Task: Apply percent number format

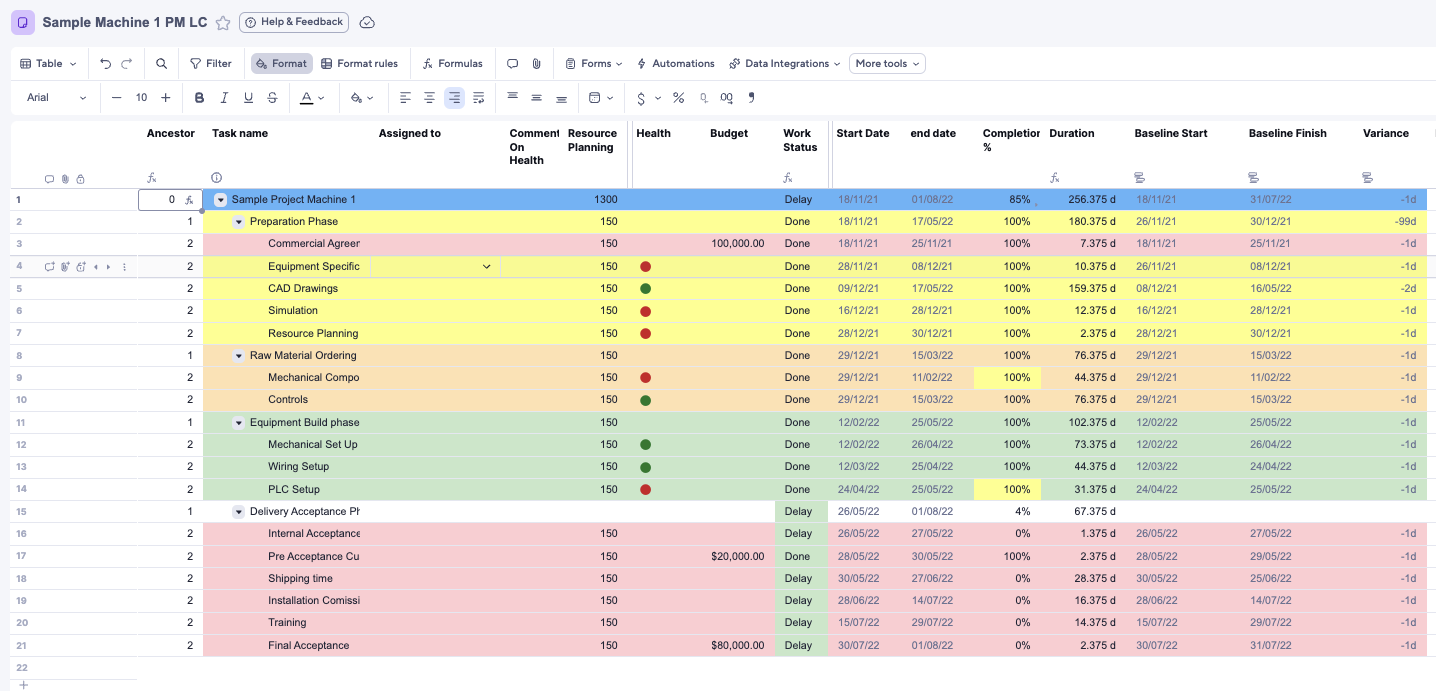Action: tap(678, 98)
